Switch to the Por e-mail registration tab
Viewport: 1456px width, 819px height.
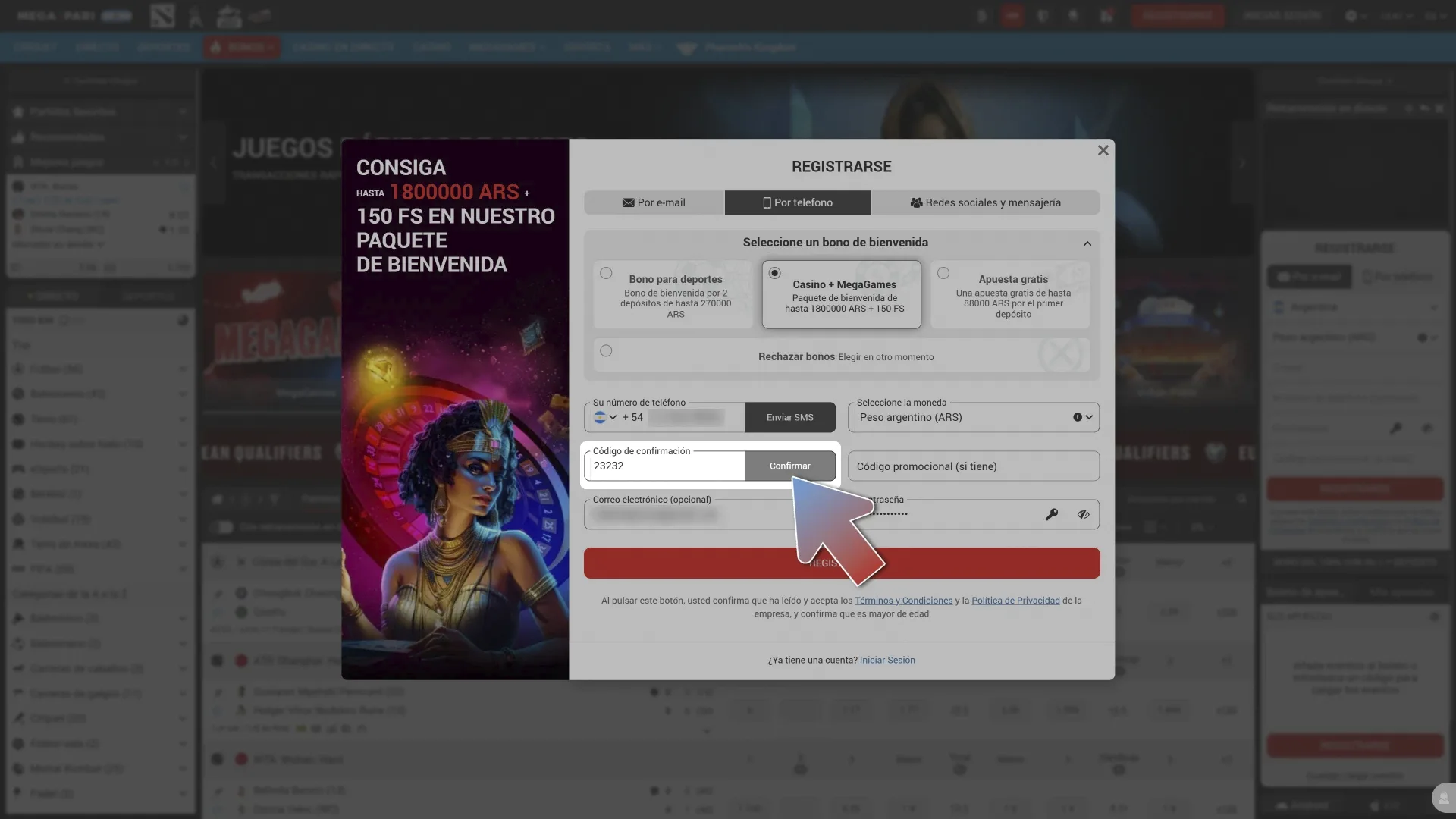(x=653, y=202)
